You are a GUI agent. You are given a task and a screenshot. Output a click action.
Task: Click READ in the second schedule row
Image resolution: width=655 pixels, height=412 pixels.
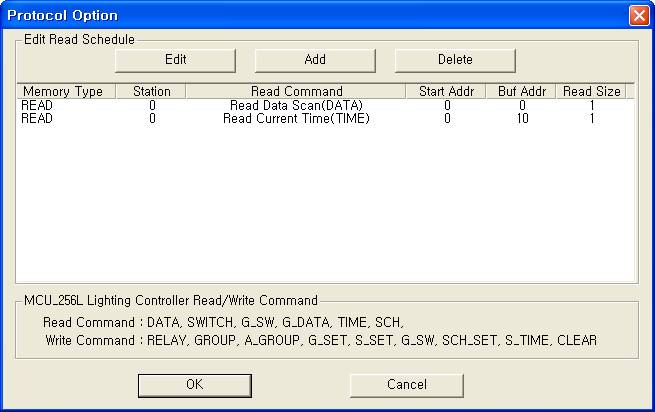(37, 118)
